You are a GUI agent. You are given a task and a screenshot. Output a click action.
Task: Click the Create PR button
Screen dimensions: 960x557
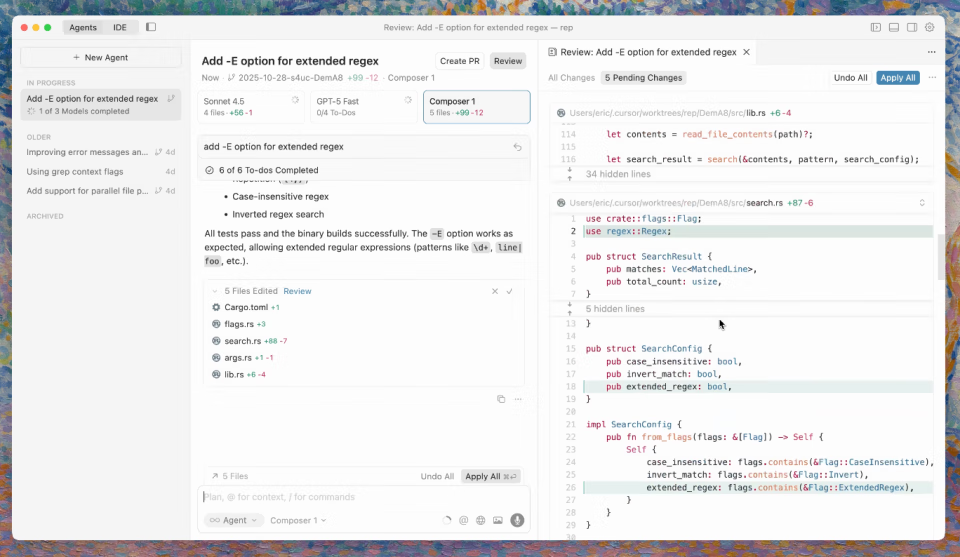click(459, 61)
